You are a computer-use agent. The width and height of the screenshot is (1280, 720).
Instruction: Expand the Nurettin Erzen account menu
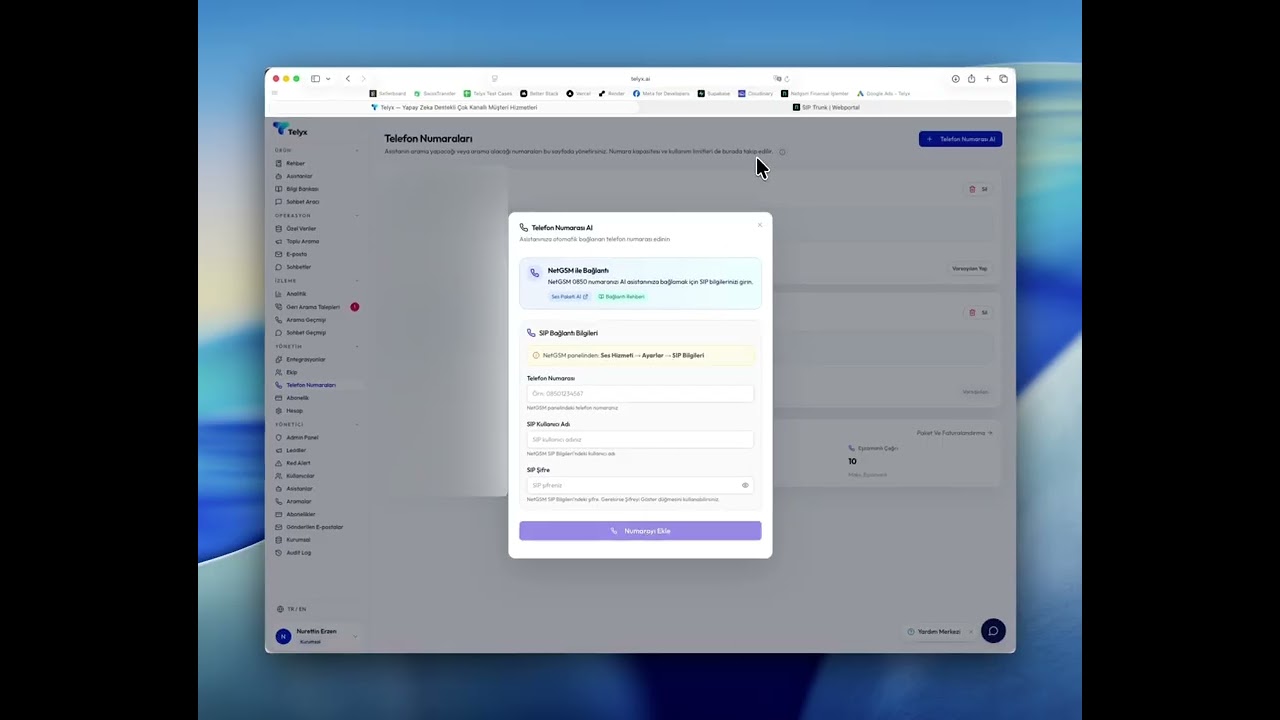[355, 636]
